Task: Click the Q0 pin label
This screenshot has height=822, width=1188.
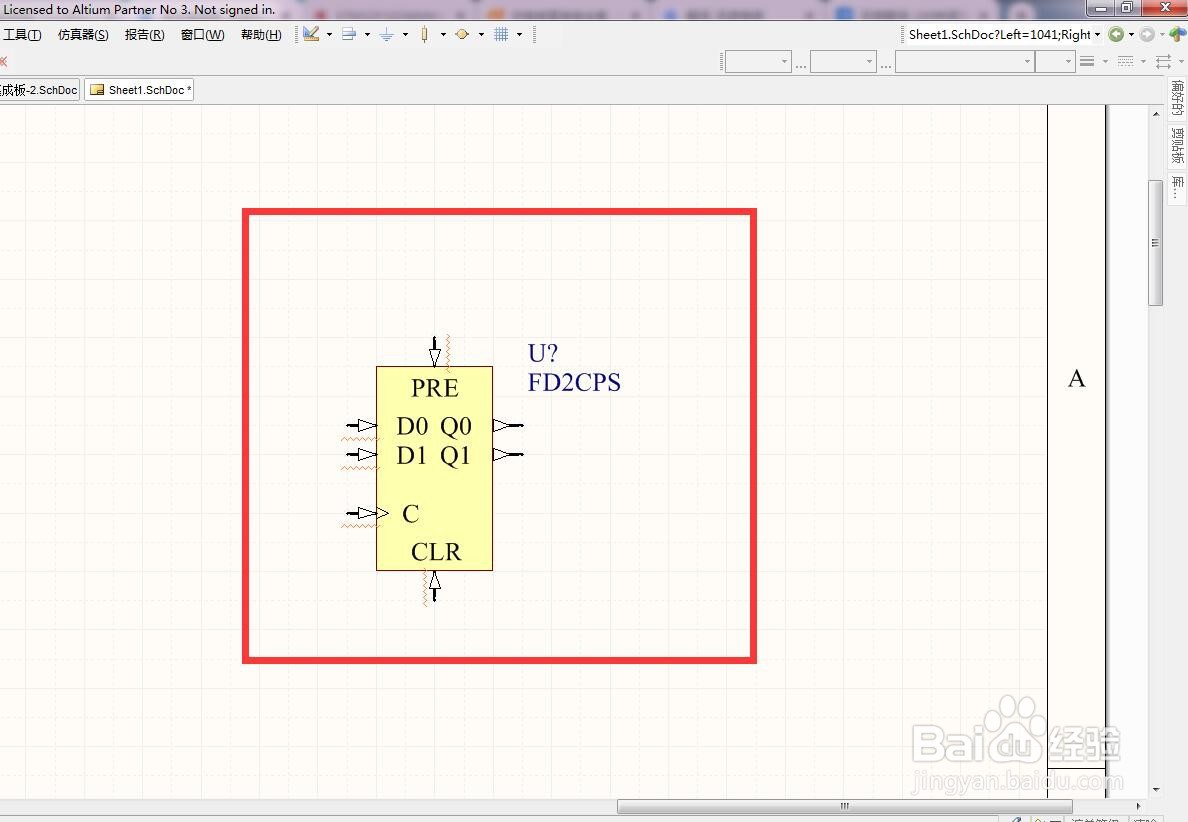Action: [x=456, y=427]
